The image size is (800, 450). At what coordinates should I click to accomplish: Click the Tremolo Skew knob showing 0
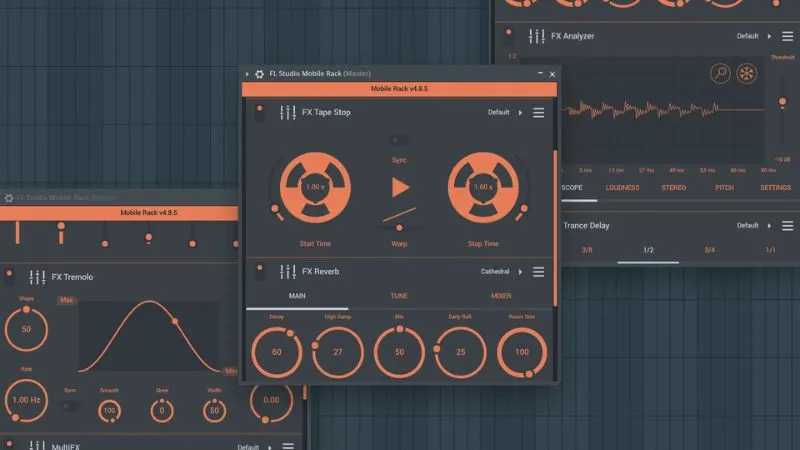click(x=162, y=411)
